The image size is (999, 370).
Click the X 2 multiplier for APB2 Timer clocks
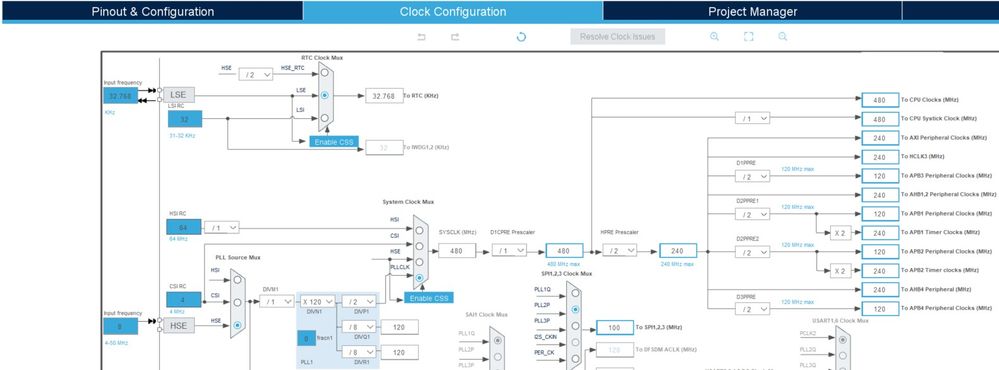(x=840, y=271)
